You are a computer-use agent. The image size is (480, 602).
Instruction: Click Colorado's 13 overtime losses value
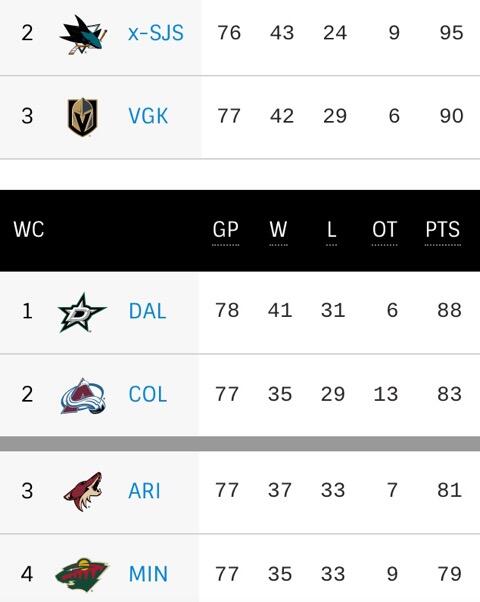[x=386, y=394]
